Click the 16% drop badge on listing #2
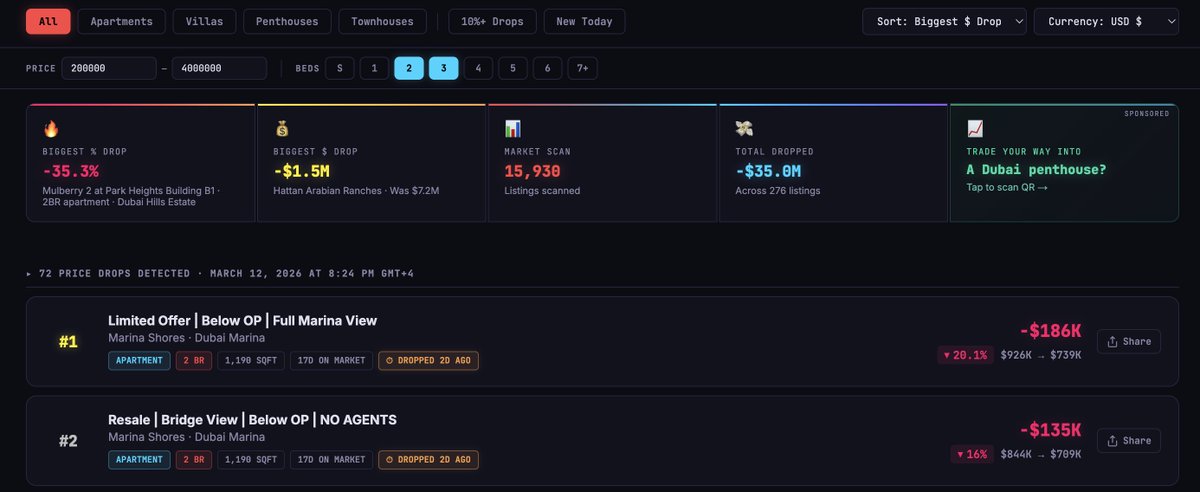 click(x=972, y=454)
